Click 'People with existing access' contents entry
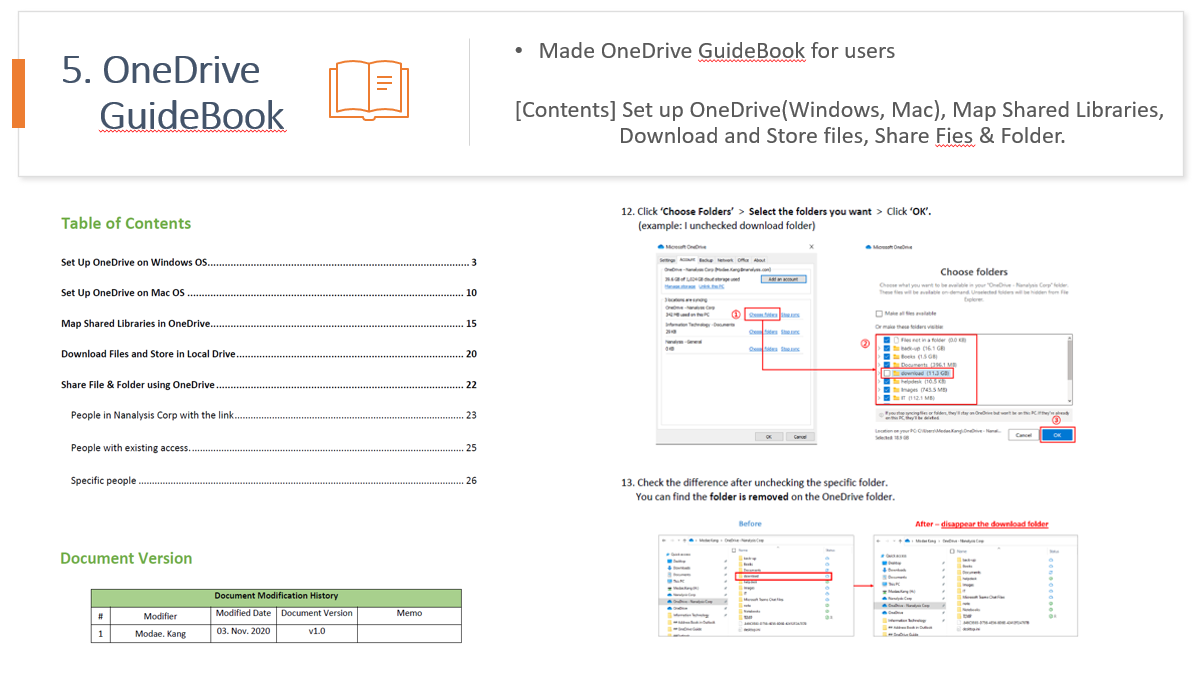 [x=274, y=448]
